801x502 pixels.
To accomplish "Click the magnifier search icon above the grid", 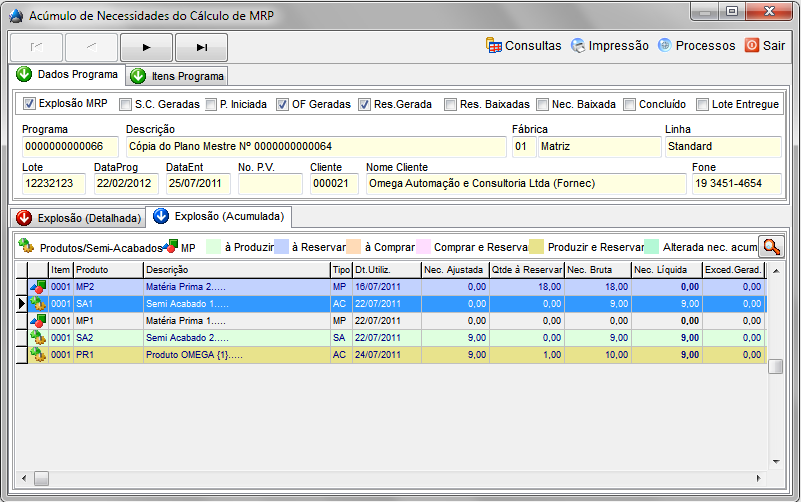I will point(770,246).
